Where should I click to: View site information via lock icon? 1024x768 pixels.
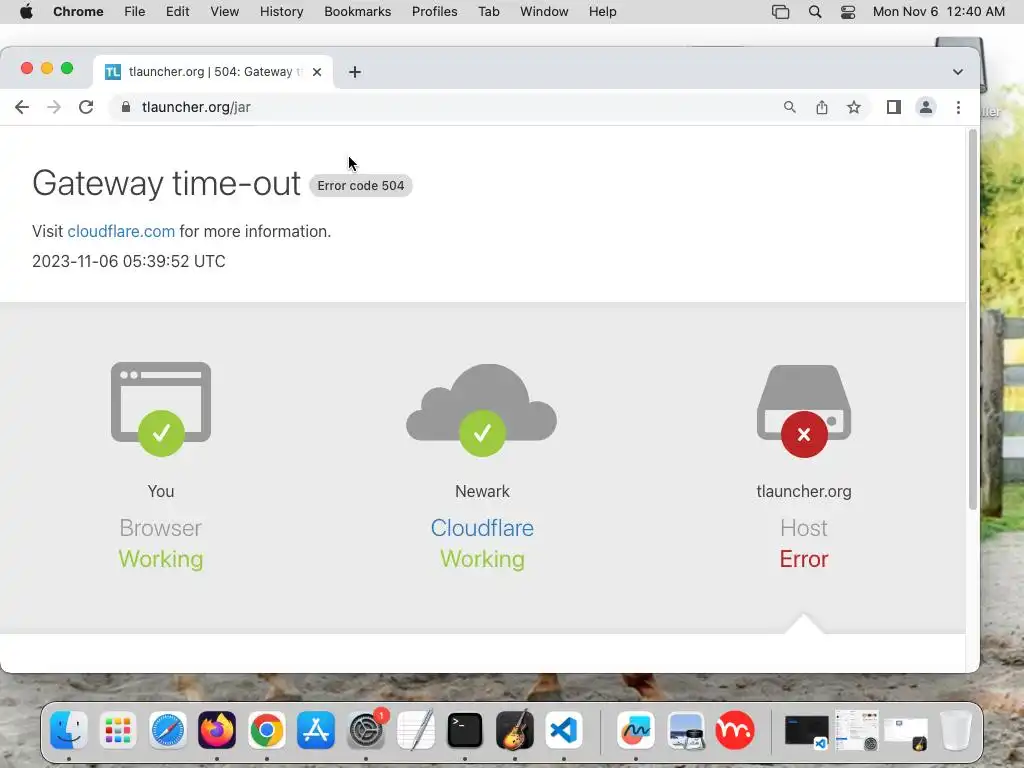point(126,107)
